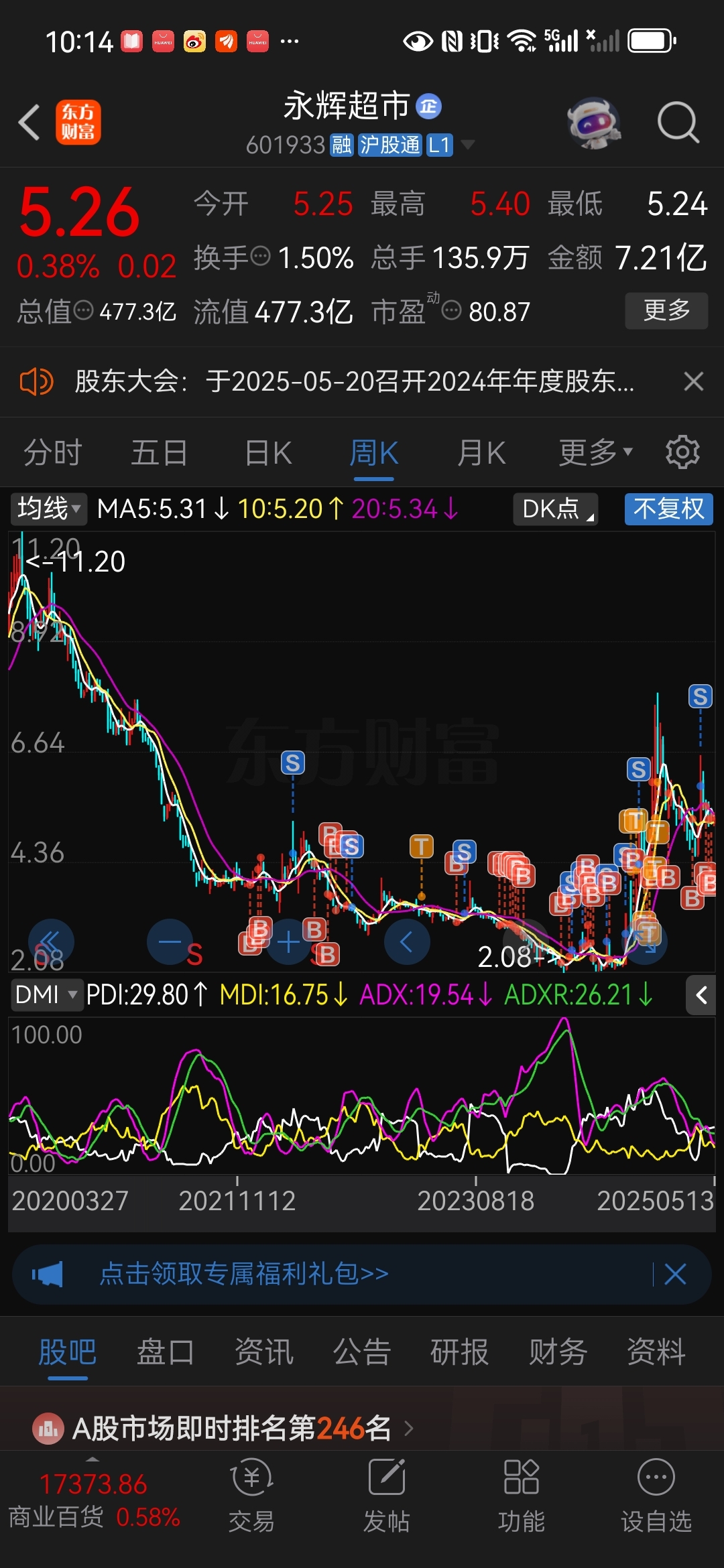Switch to 盘口 tab
This screenshot has width=724, height=1568.
coord(166,1352)
